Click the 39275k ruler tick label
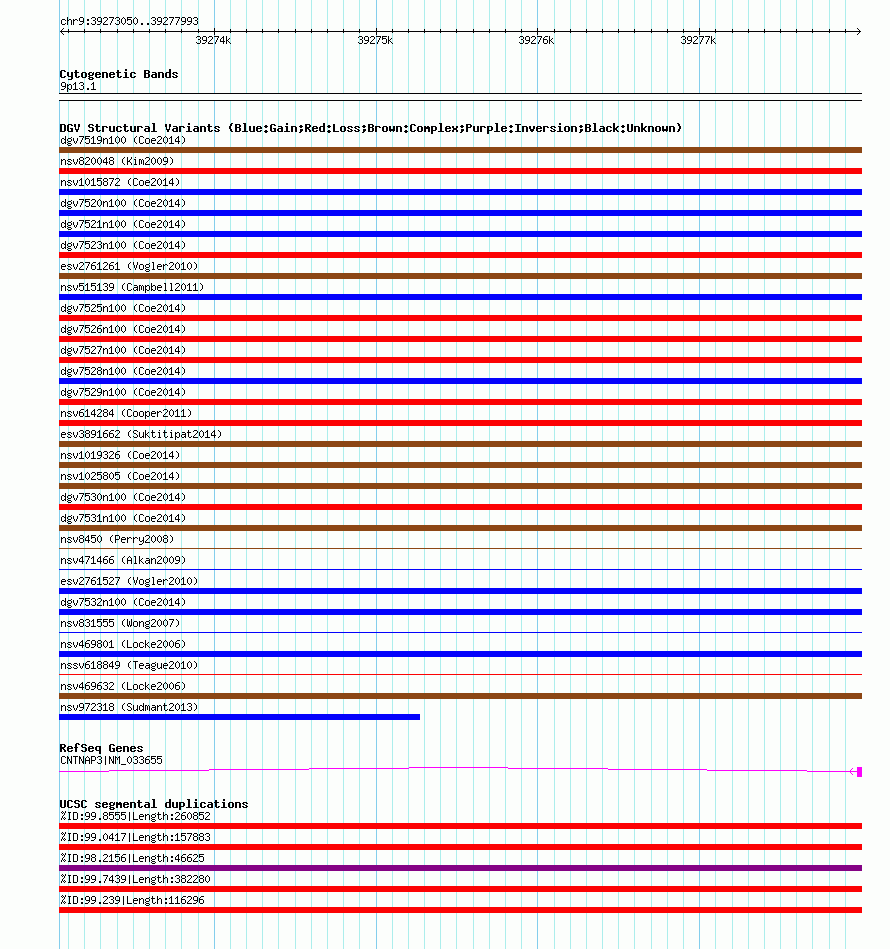Screen dimensions: 890x949 [375, 41]
